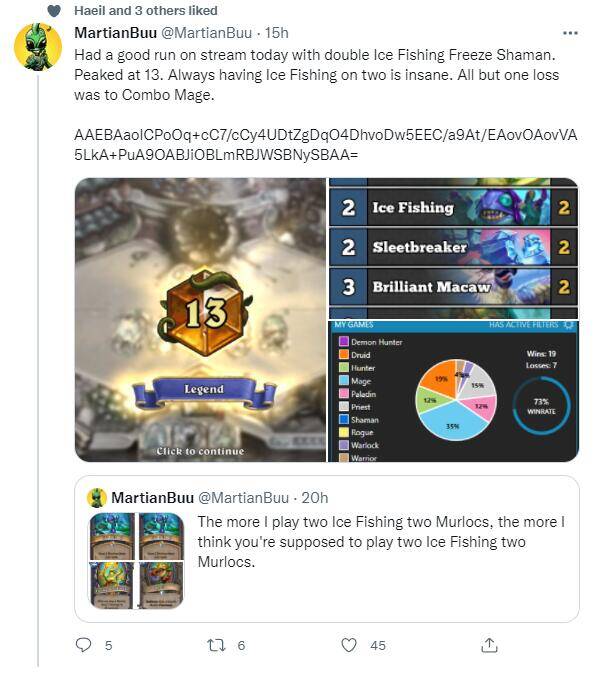Image resolution: width=595 pixels, height=673 pixels.
Task: Open 'Haeil and 3 others liked' text
Action: pyautogui.click(x=146, y=11)
